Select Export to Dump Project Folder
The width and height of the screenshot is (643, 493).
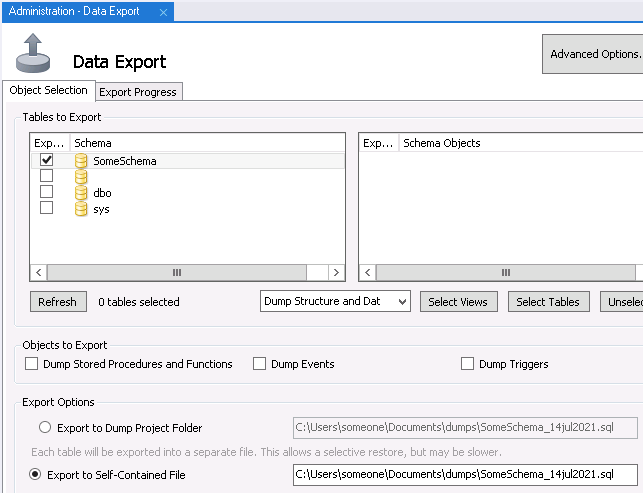point(36,428)
